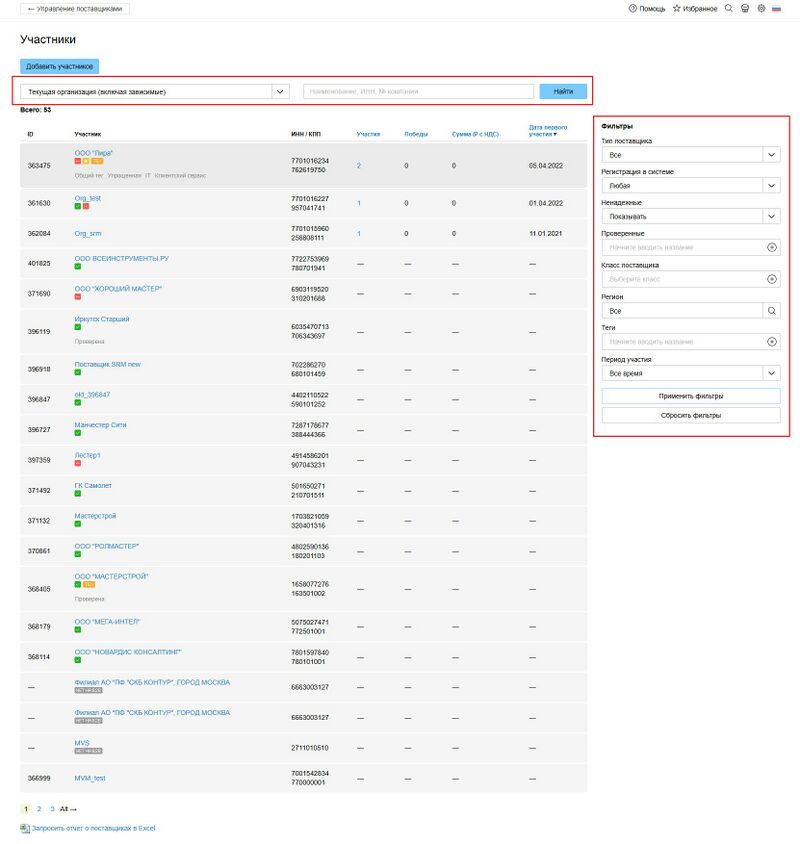
Task: Expand the Тип поставщика dropdown
Action: (771, 155)
